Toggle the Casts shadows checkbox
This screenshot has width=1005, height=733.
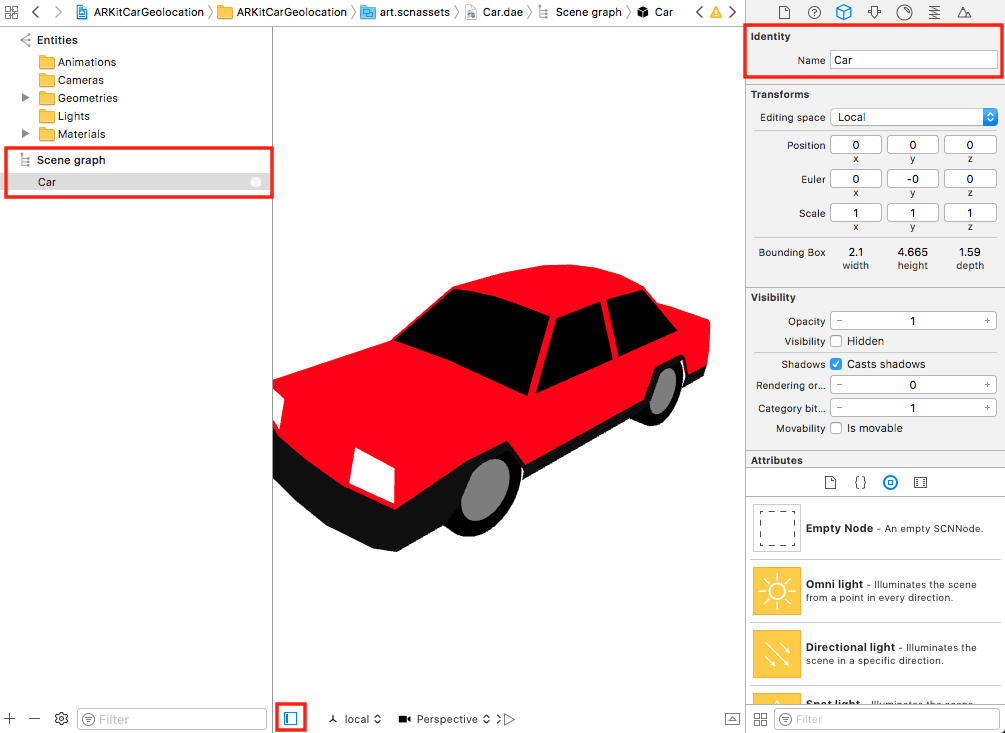tap(835, 363)
